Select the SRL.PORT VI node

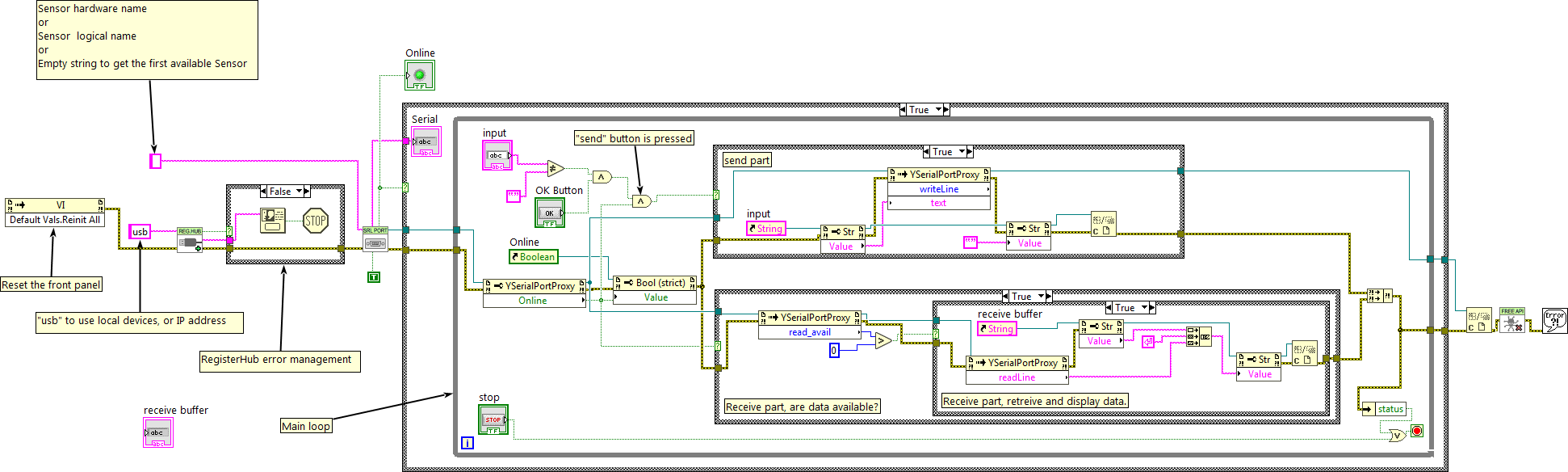tap(375, 239)
